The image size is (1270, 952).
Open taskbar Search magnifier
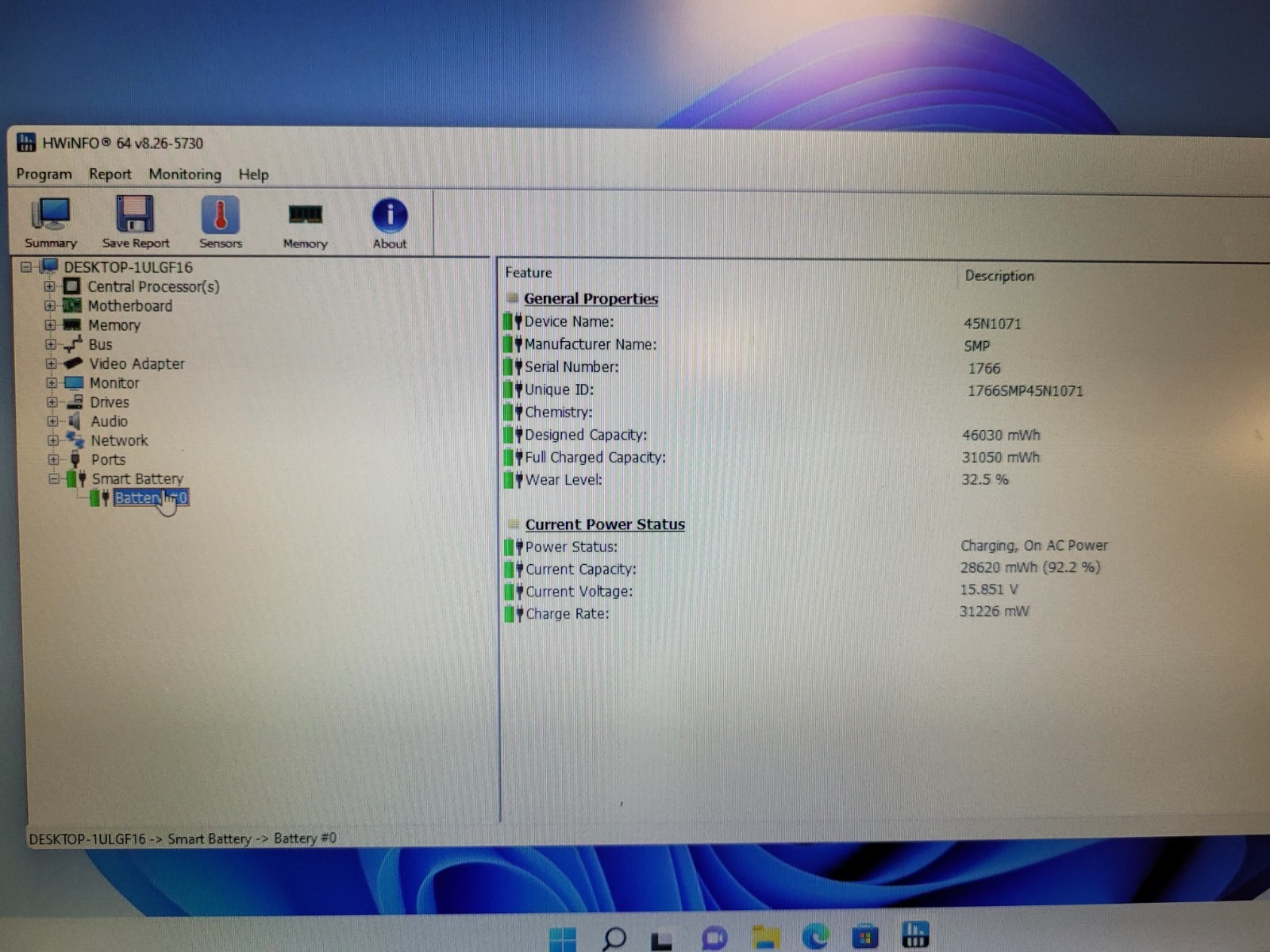pos(614,939)
